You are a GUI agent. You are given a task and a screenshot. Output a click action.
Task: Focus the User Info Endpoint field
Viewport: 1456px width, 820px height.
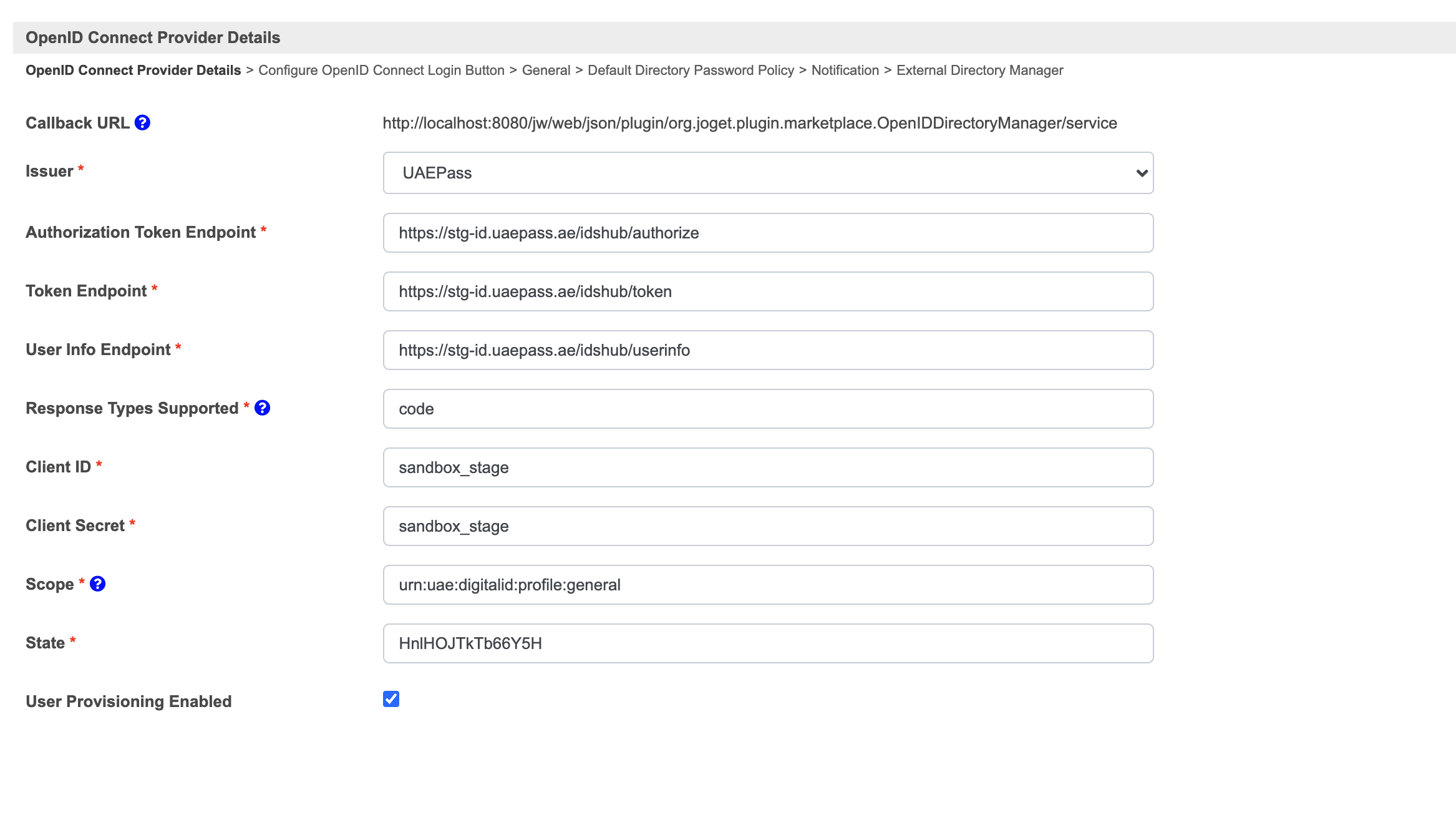[x=768, y=350]
